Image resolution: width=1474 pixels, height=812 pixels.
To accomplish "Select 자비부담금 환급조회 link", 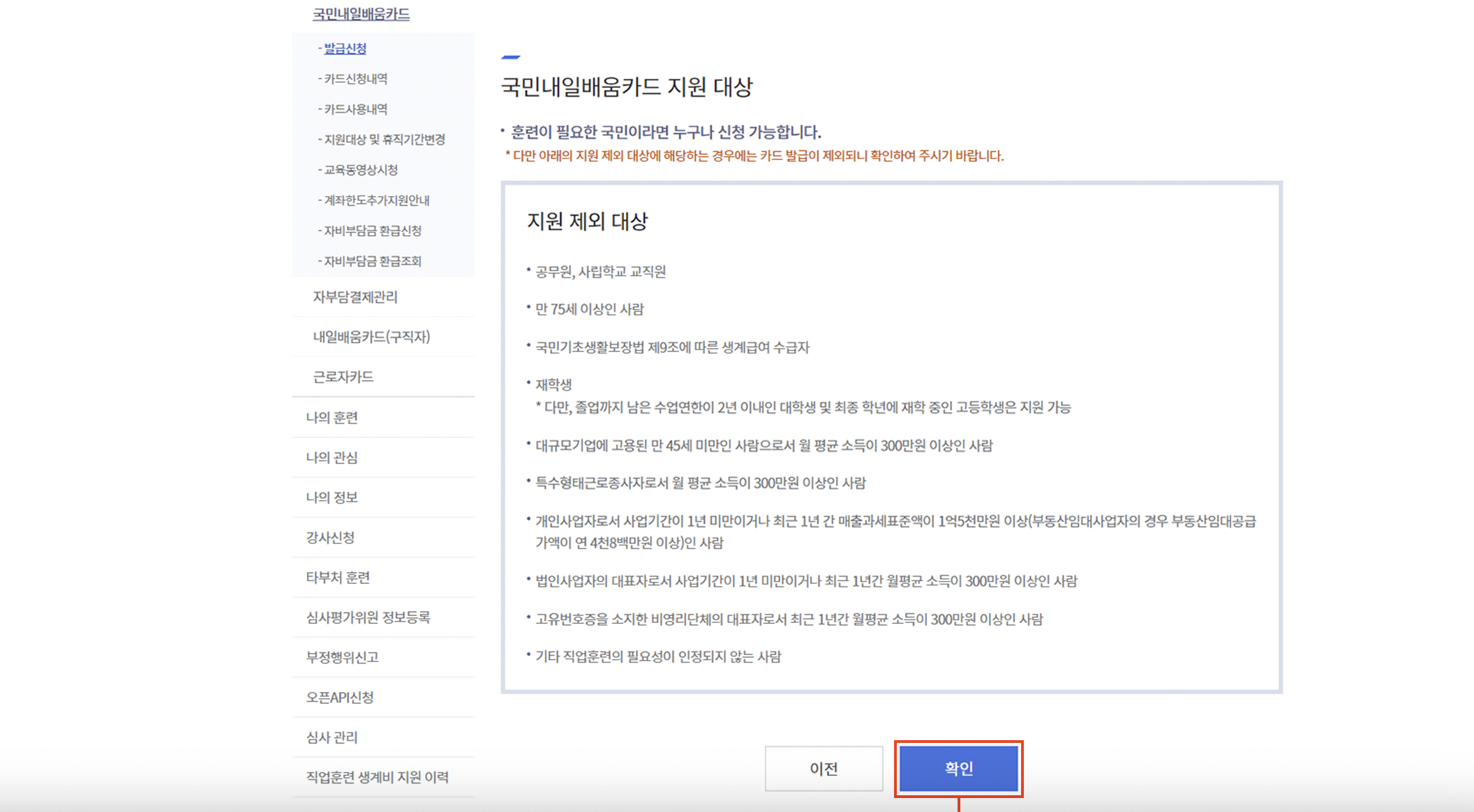I will click(372, 261).
